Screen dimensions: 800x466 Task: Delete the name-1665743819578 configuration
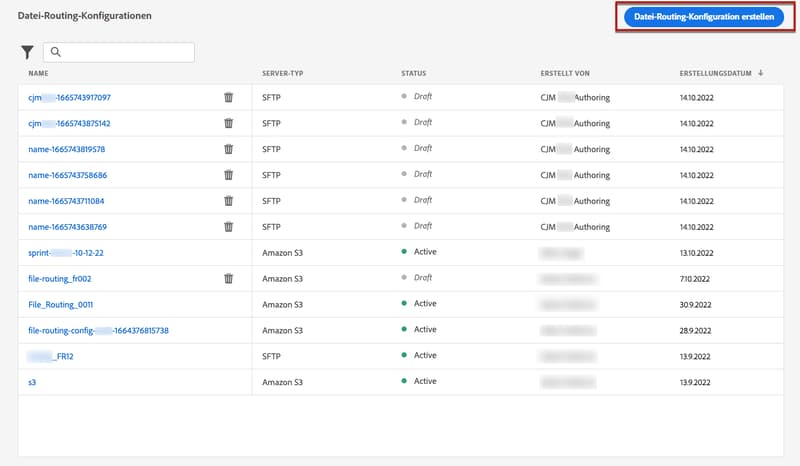click(229, 149)
